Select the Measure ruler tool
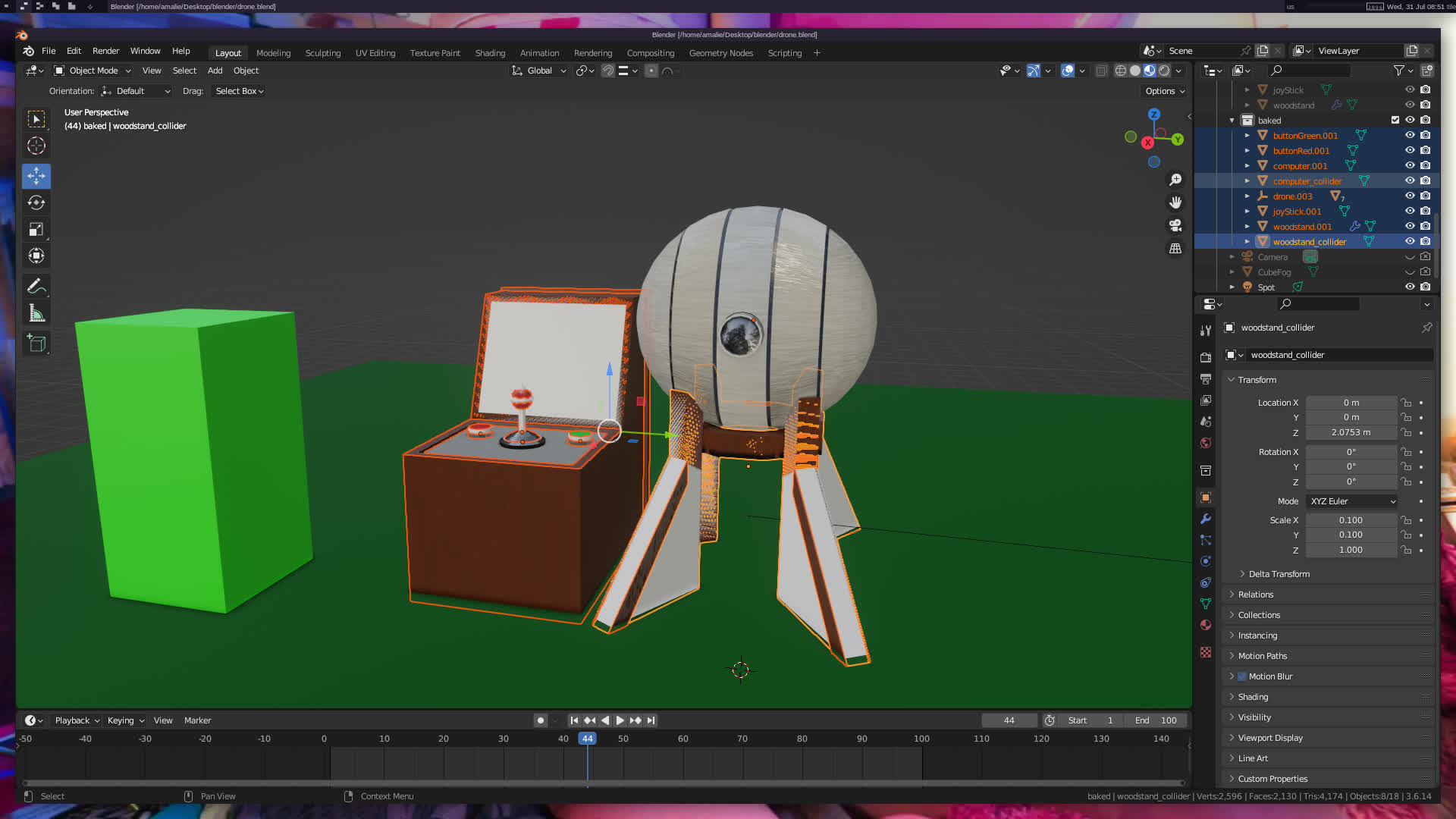This screenshot has height=819, width=1456. 36,313
